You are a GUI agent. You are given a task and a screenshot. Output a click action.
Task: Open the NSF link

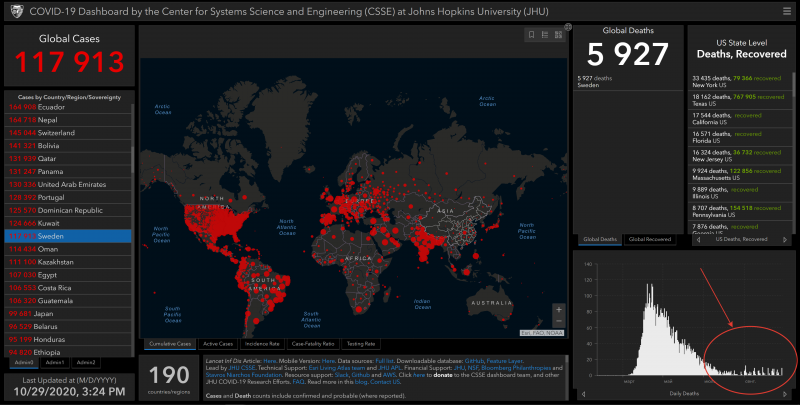(472, 368)
